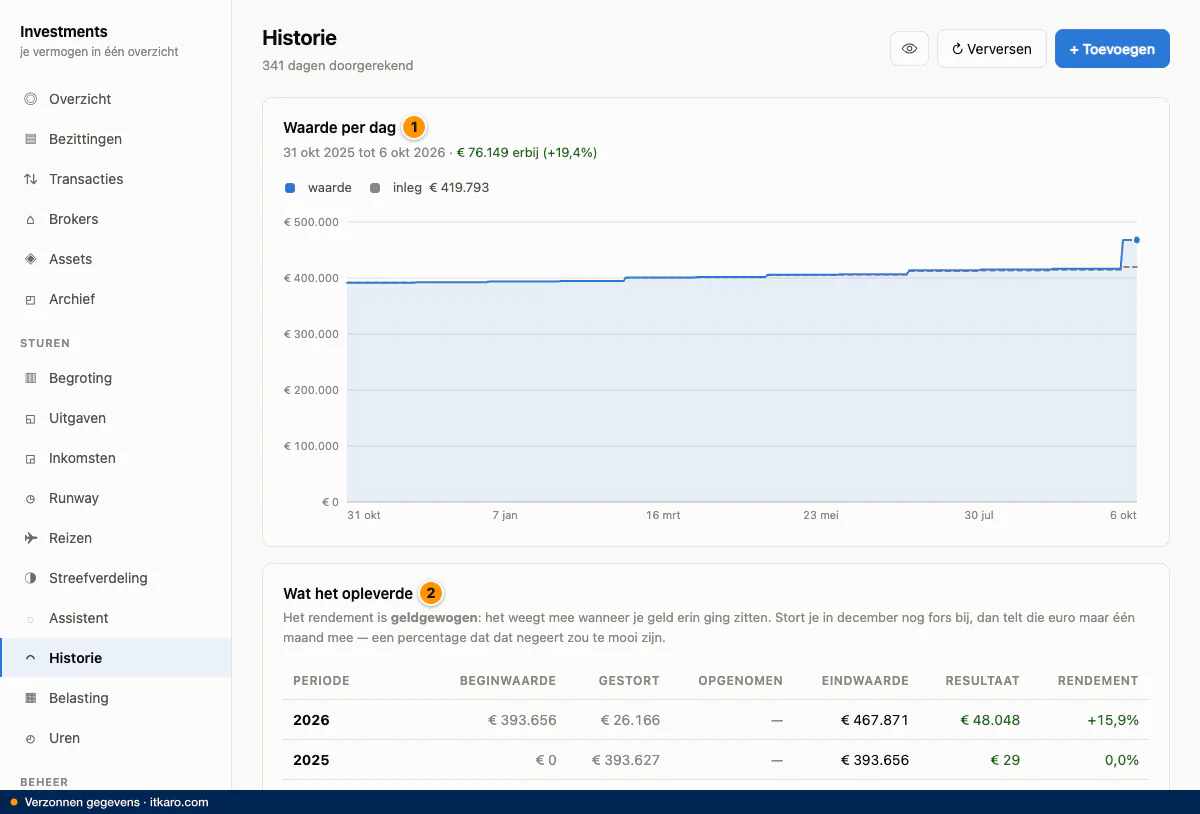1200x814 pixels.
Task: Open the Belasting page
Action: pyautogui.click(x=116, y=698)
